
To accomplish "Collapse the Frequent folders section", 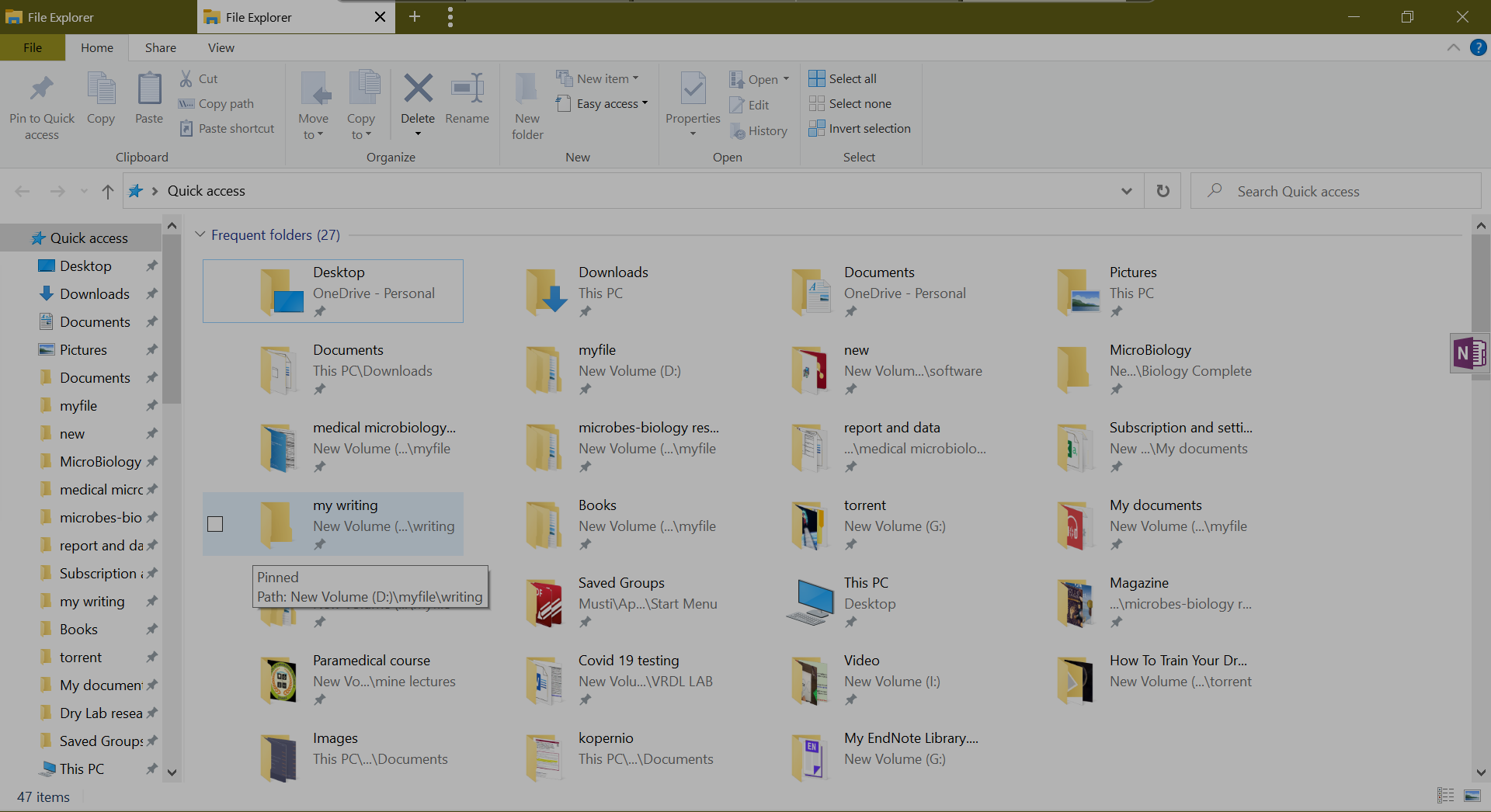I will (200, 234).
